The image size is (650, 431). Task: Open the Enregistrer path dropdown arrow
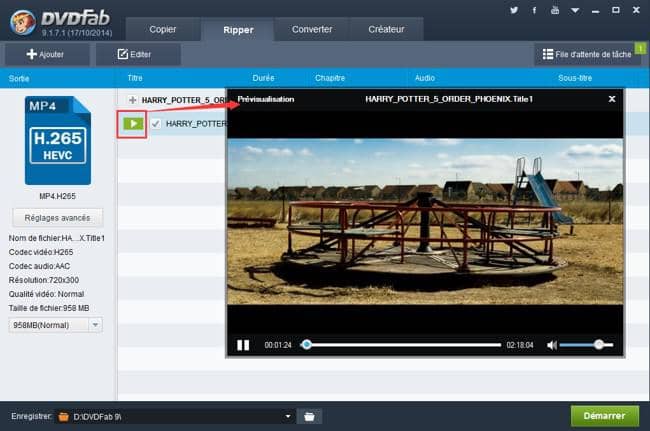pos(288,416)
